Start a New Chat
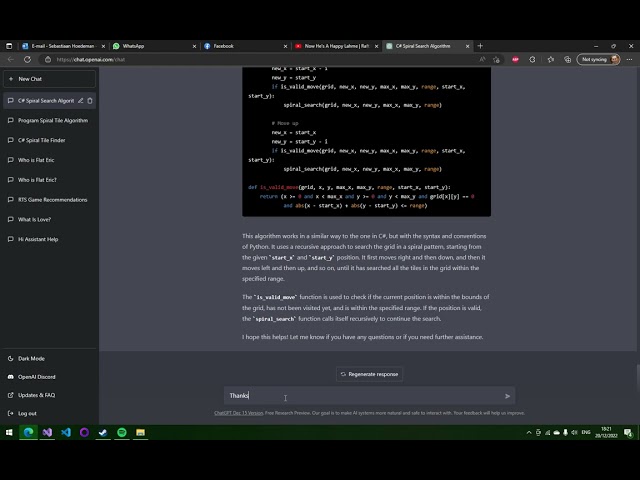Viewport: 640px width, 480px height. click(49, 79)
